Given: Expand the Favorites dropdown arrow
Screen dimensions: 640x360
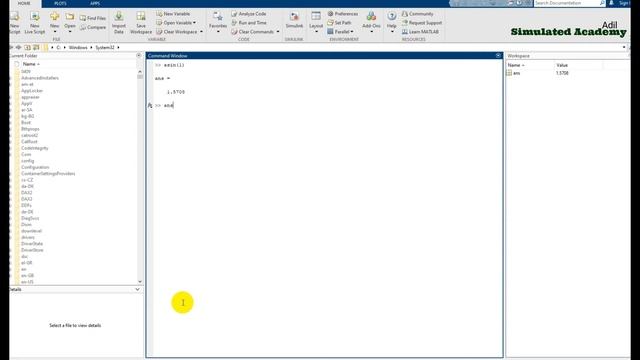Looking at the screenshot, I should coord(218,32).
